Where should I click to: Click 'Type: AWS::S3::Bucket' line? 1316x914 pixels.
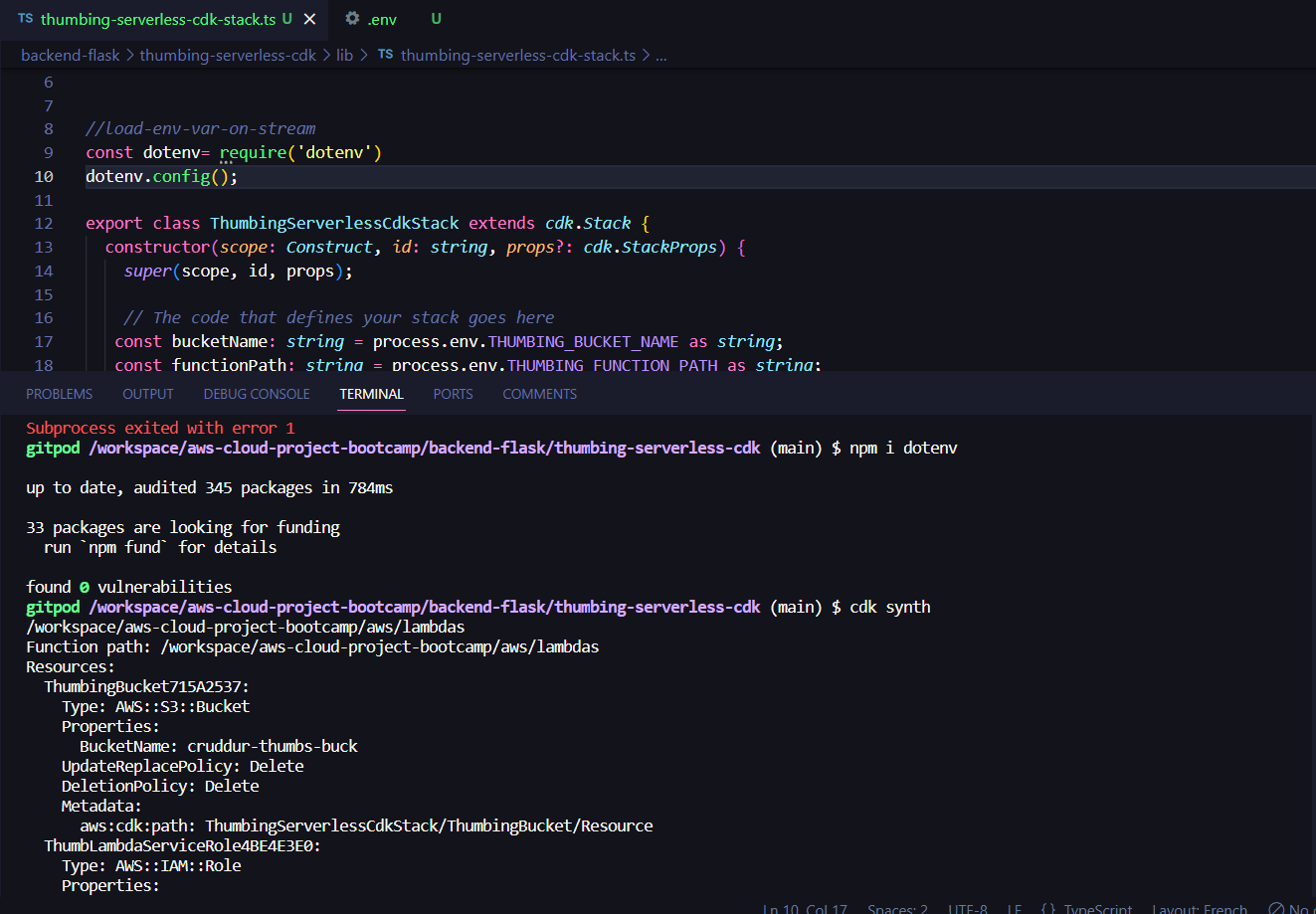coord(155,707)
